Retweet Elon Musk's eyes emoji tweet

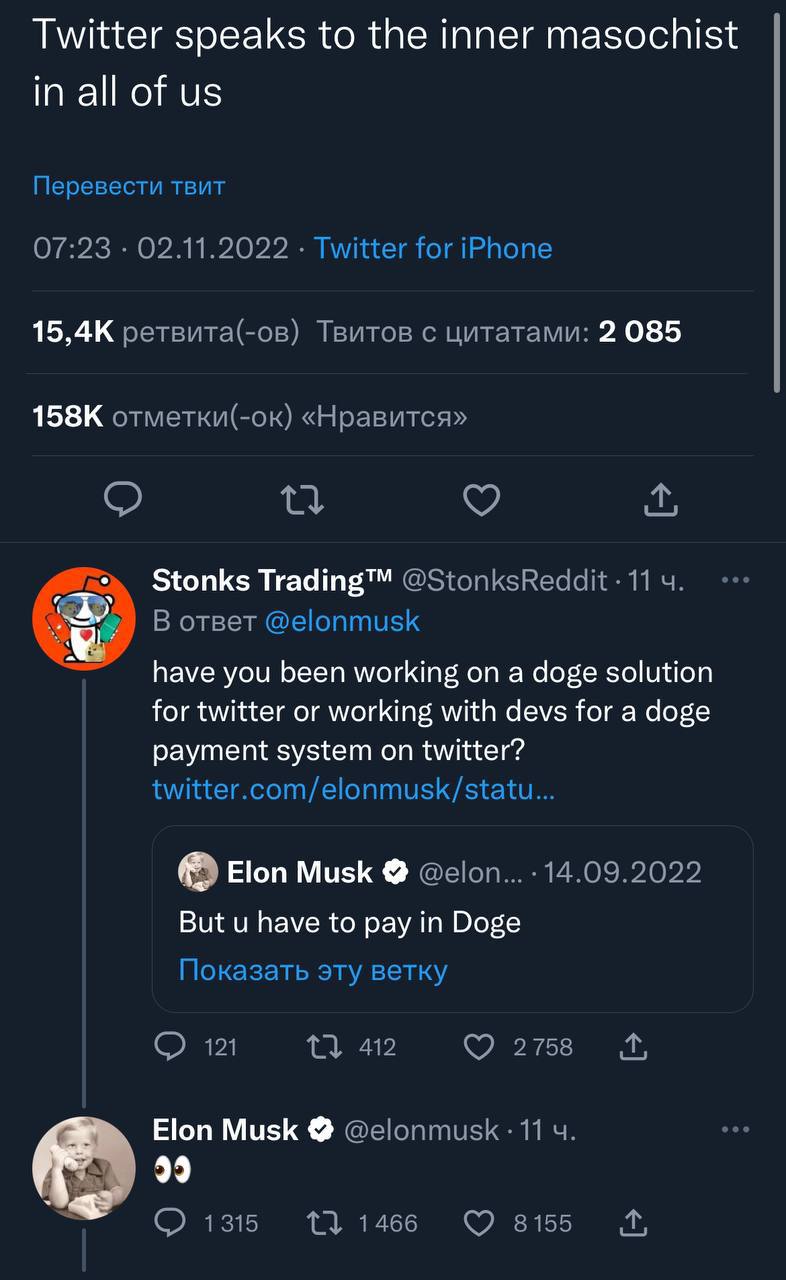[322, 1222]
